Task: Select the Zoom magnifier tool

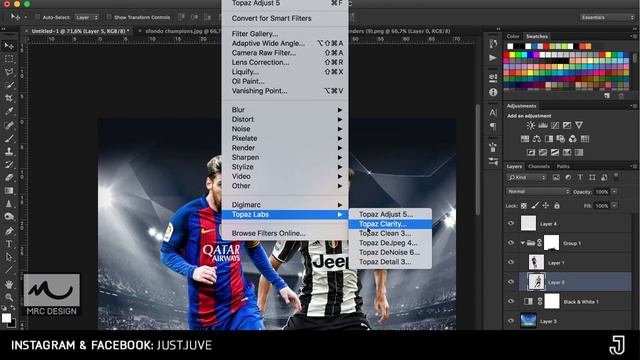Action: [x=9, y=297]
